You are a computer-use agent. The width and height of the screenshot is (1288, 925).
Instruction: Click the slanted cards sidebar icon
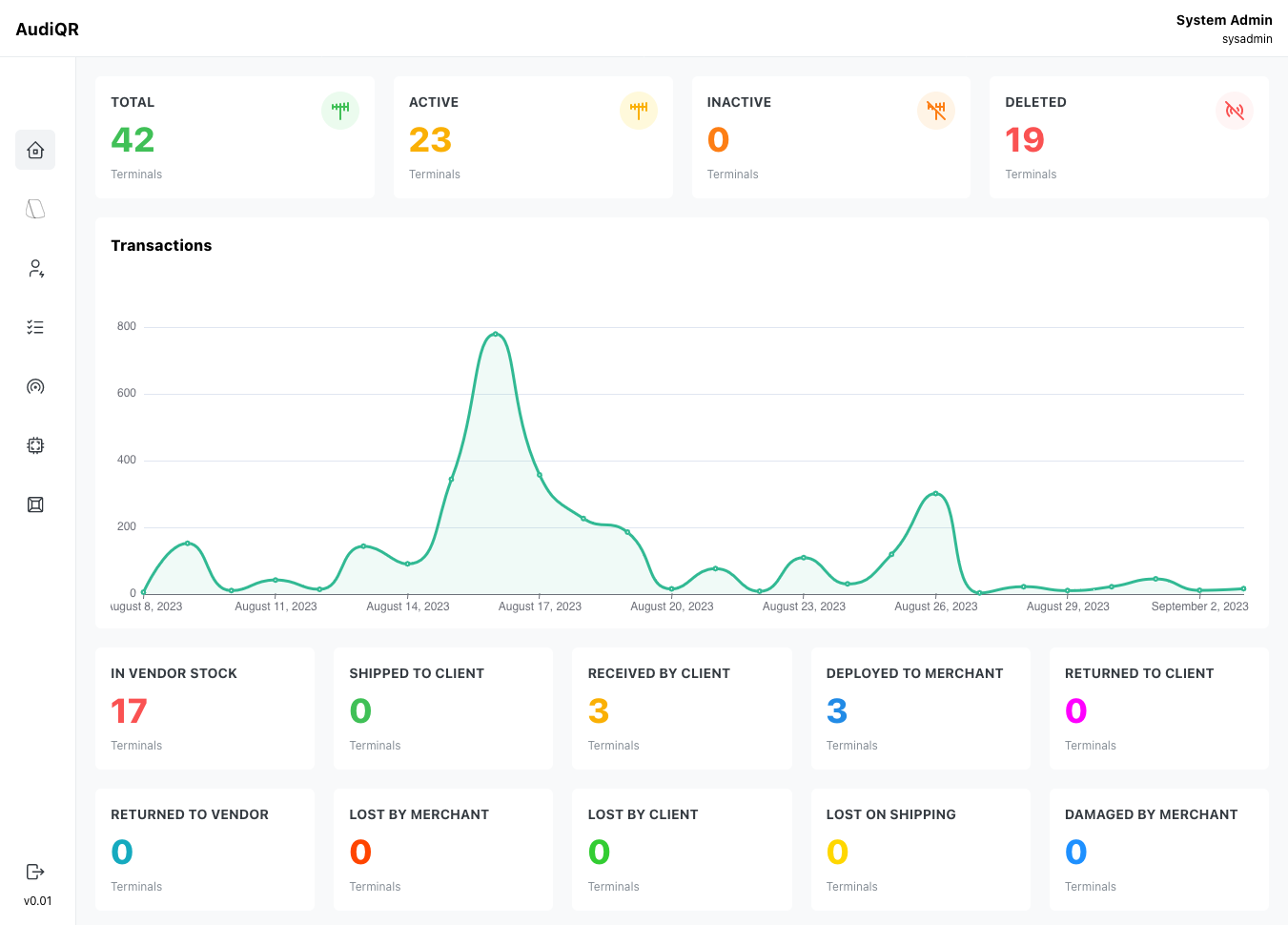click(x=35, y=209)
